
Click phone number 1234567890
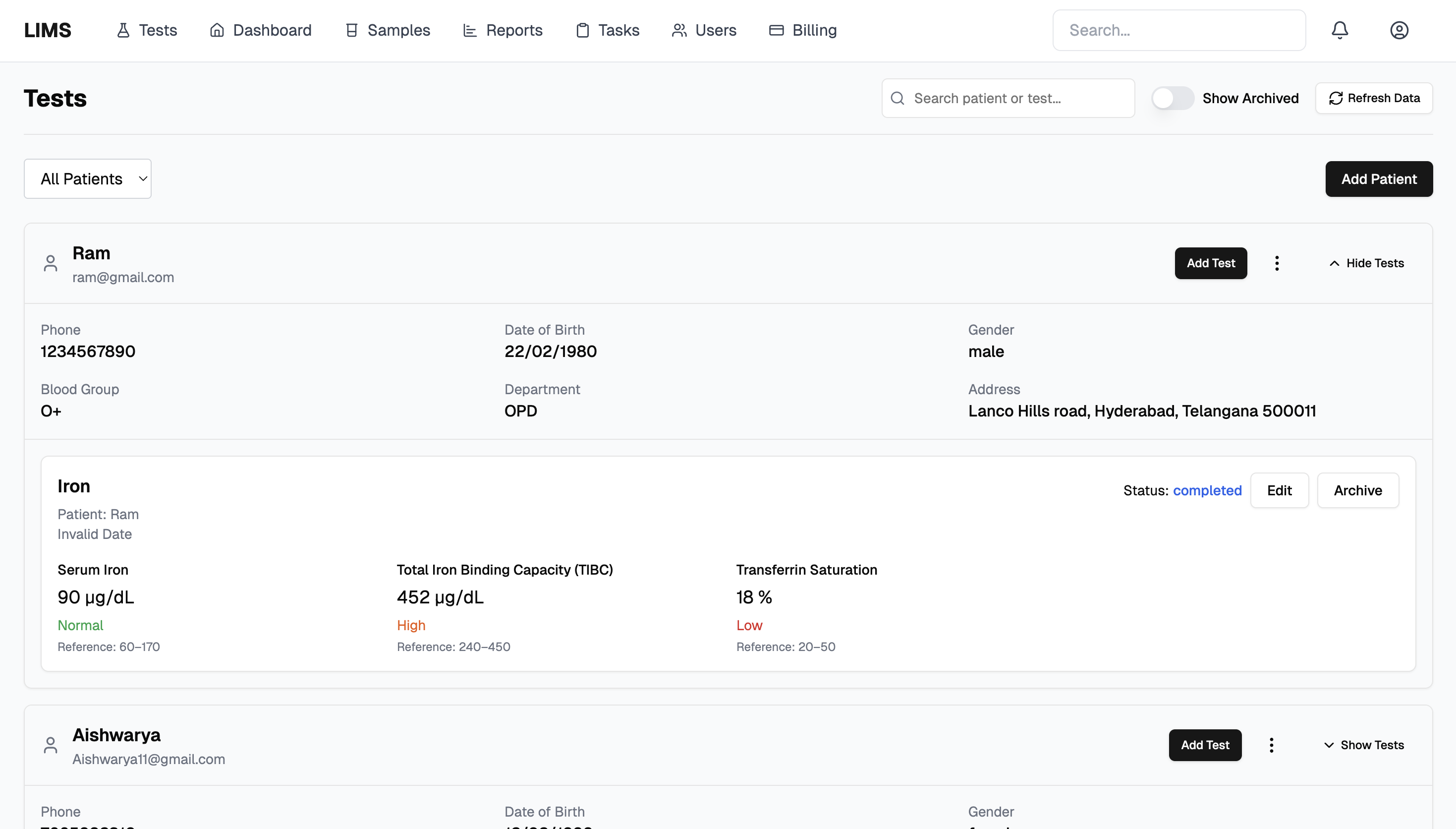tap(88, 352)
